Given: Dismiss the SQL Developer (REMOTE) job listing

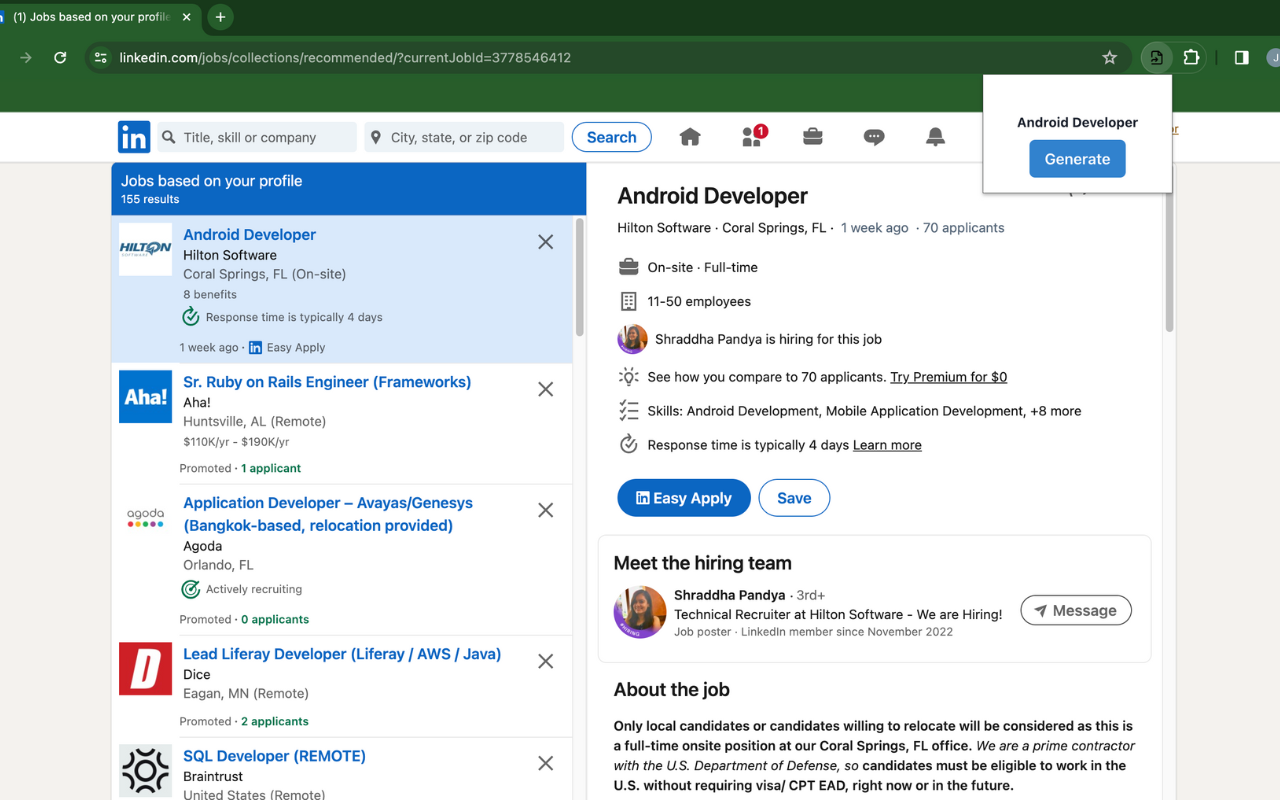Looking at the screenshot, I should point(545,762).
